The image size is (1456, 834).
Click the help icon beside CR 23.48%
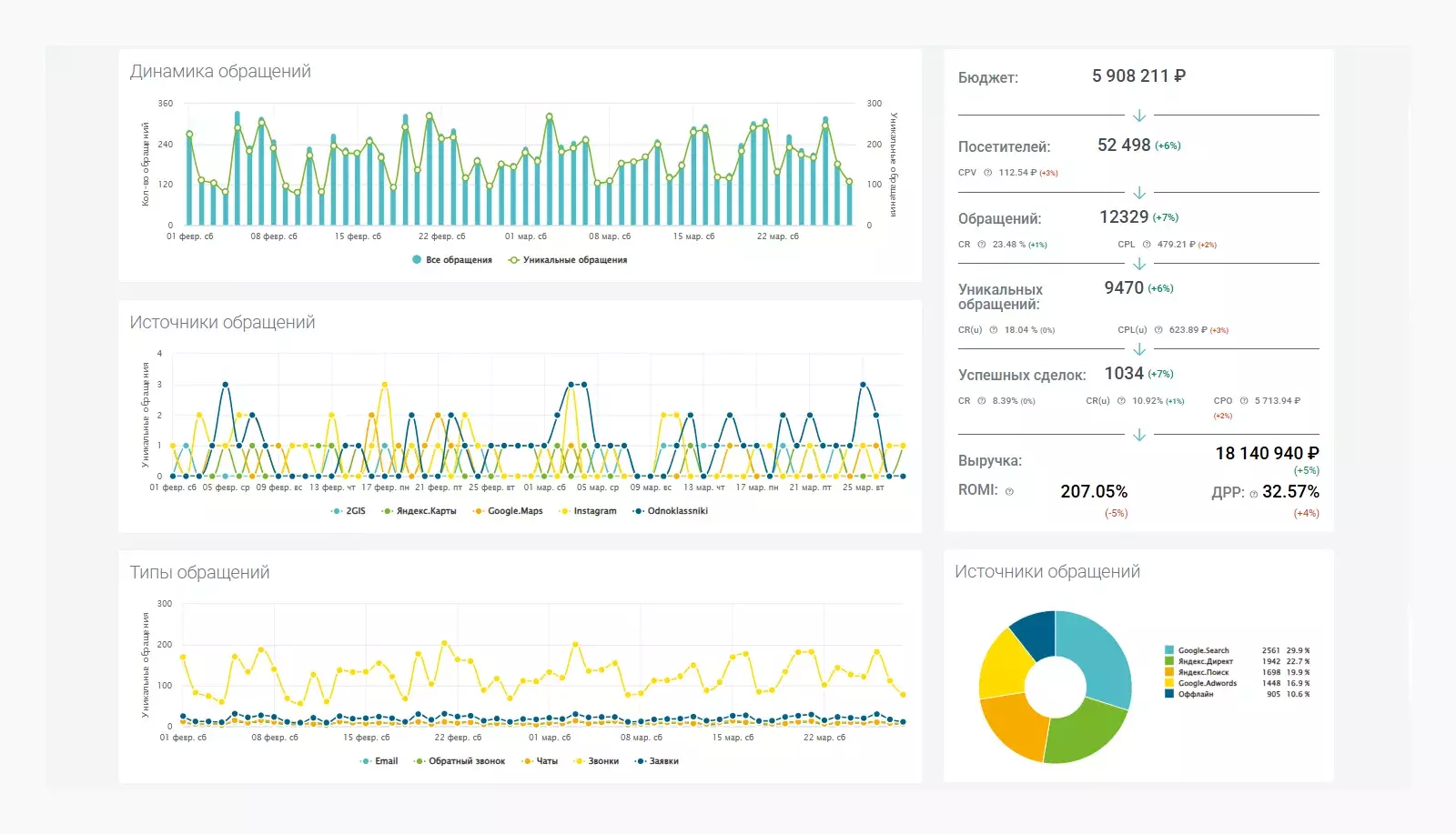981,245
